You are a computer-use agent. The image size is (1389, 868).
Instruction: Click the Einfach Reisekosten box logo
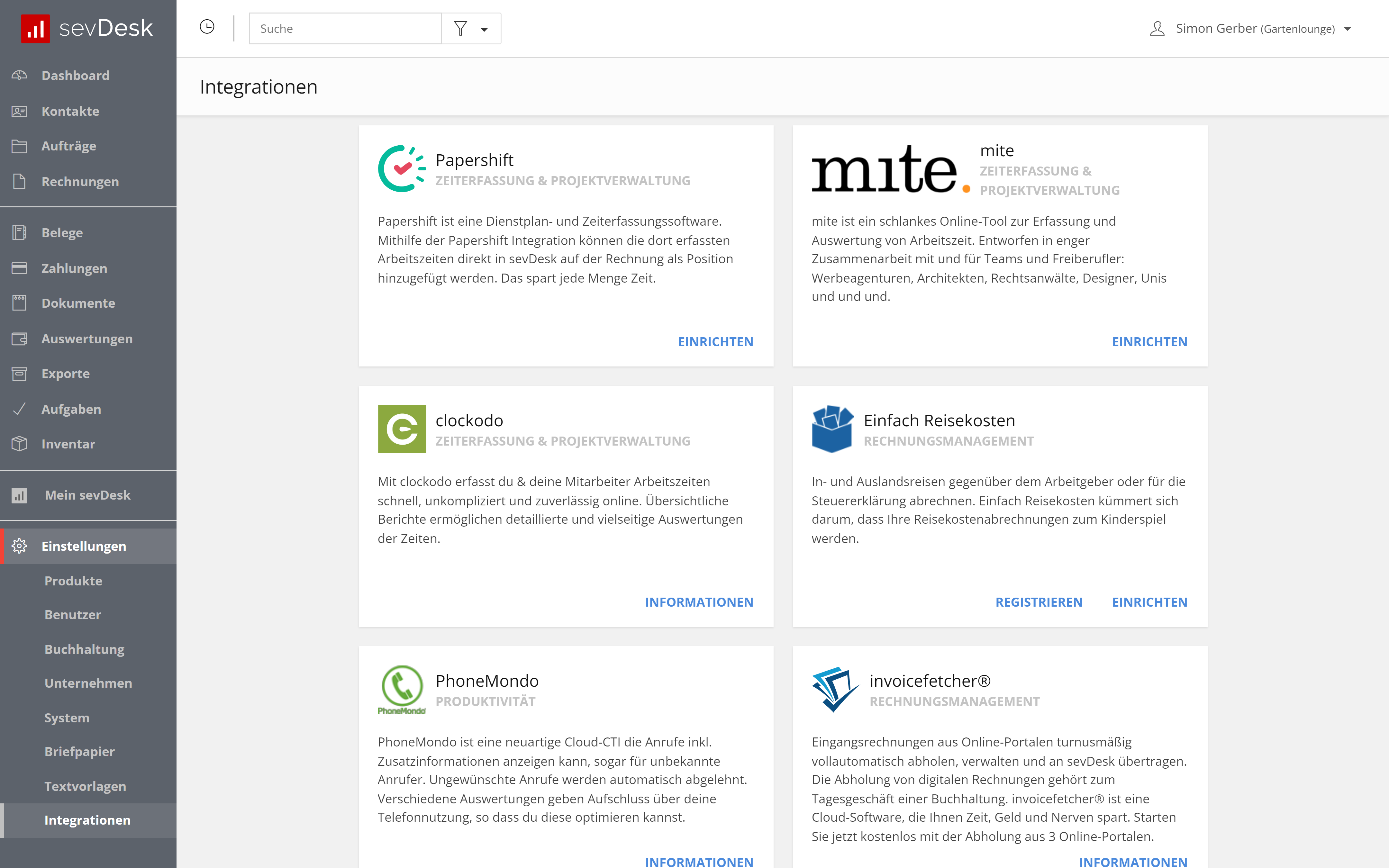click(832, 429)
